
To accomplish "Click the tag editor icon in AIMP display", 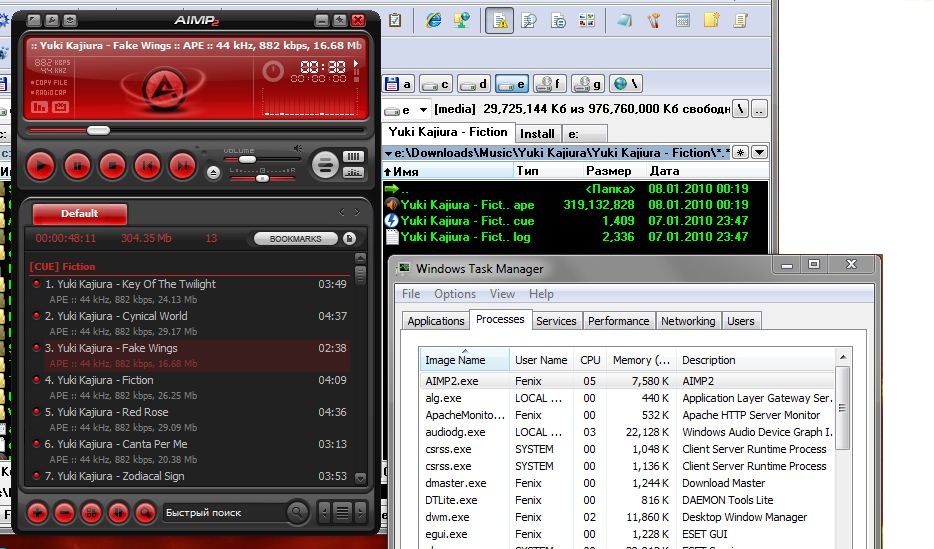I will (x=60, y=107).
